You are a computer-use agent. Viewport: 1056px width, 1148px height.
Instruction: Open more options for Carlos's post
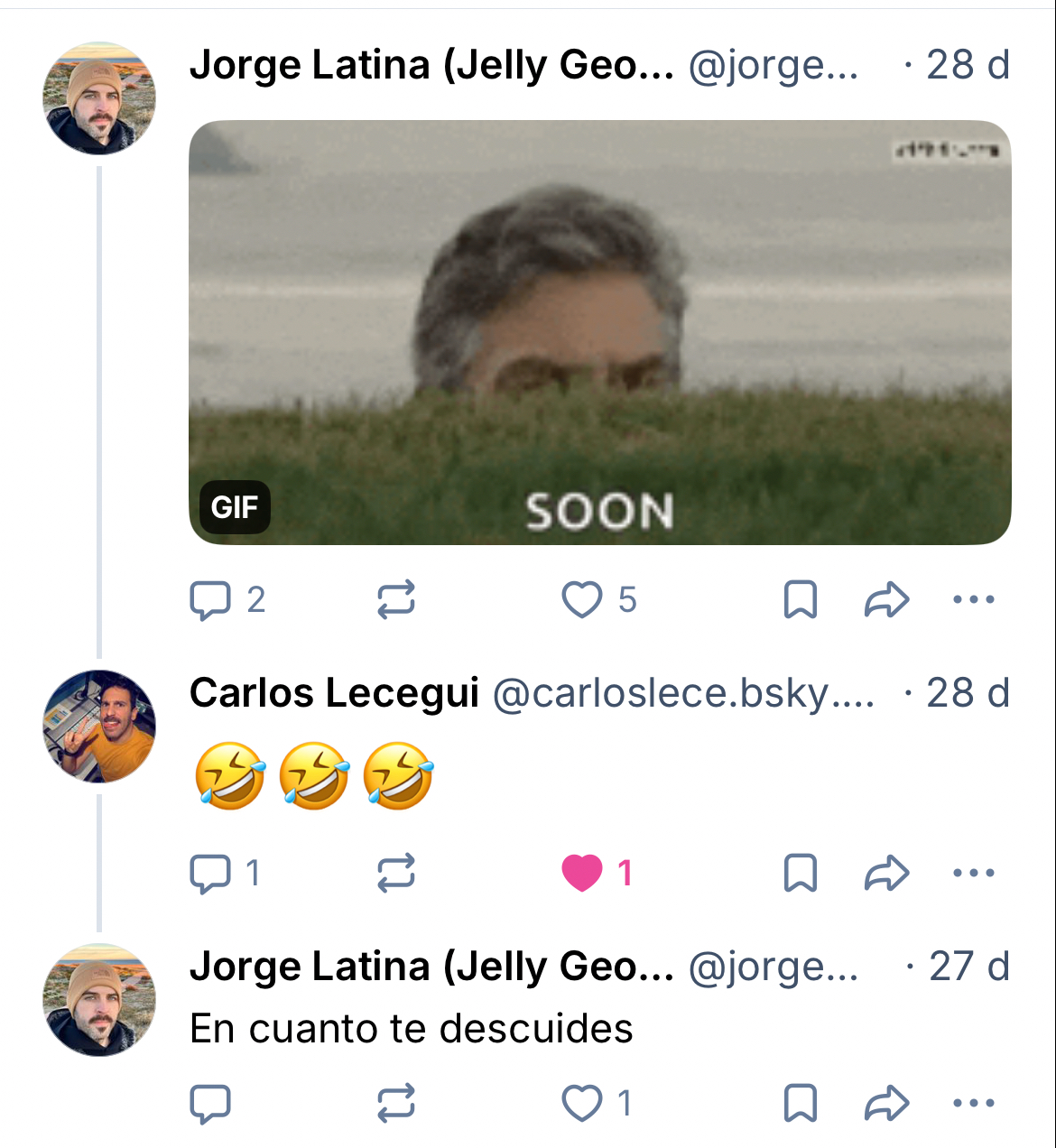[x=974, y=874]
